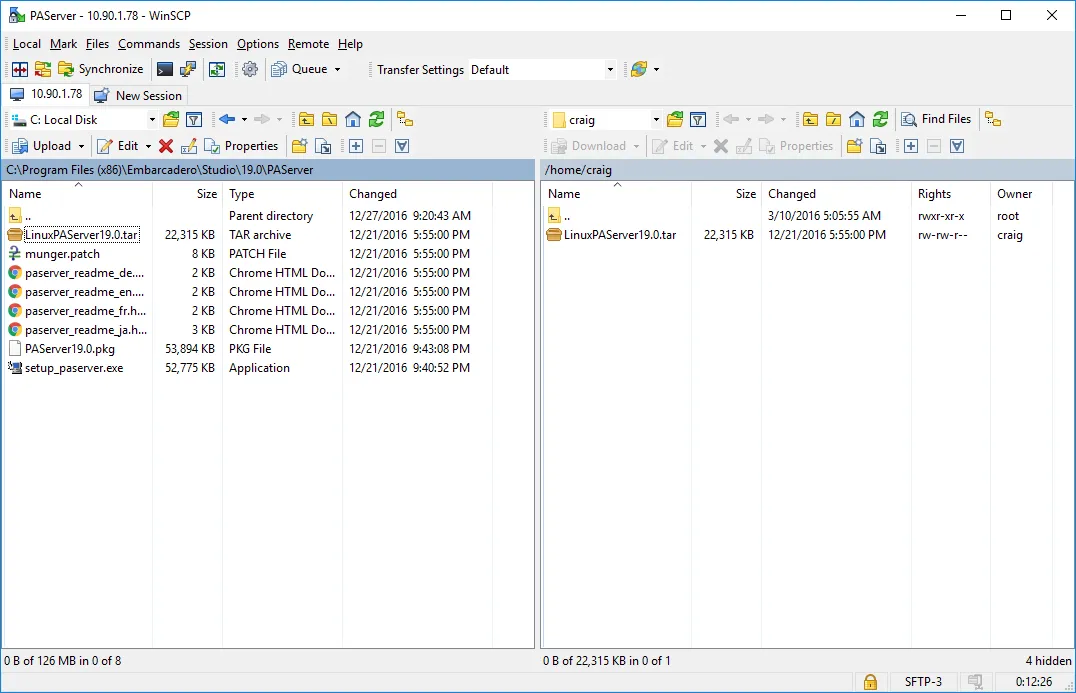This screenshot has width=1076, height=693.
Task: Expand the Queue dropdown arrow
Action: click(x=337, y=69)
